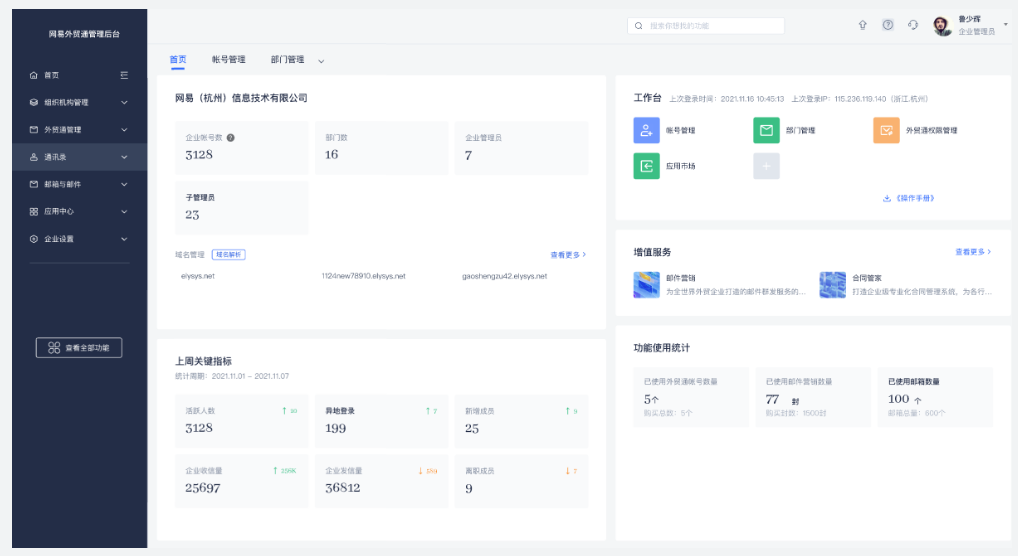Click the 企业帐号数 value 3128
This screenshot has height=556, width=1018.
point(199,155)
